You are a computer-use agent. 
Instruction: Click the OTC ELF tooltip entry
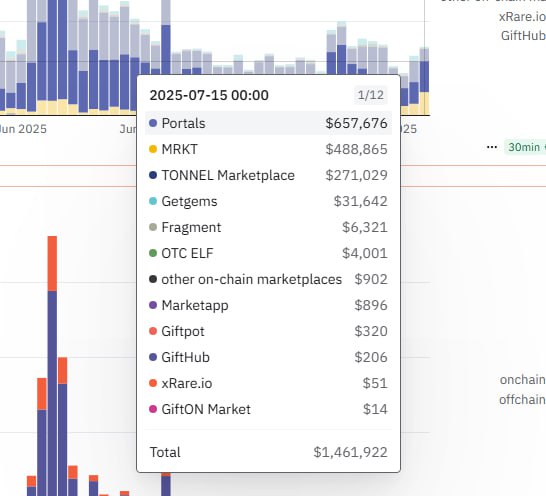point(268,253)
